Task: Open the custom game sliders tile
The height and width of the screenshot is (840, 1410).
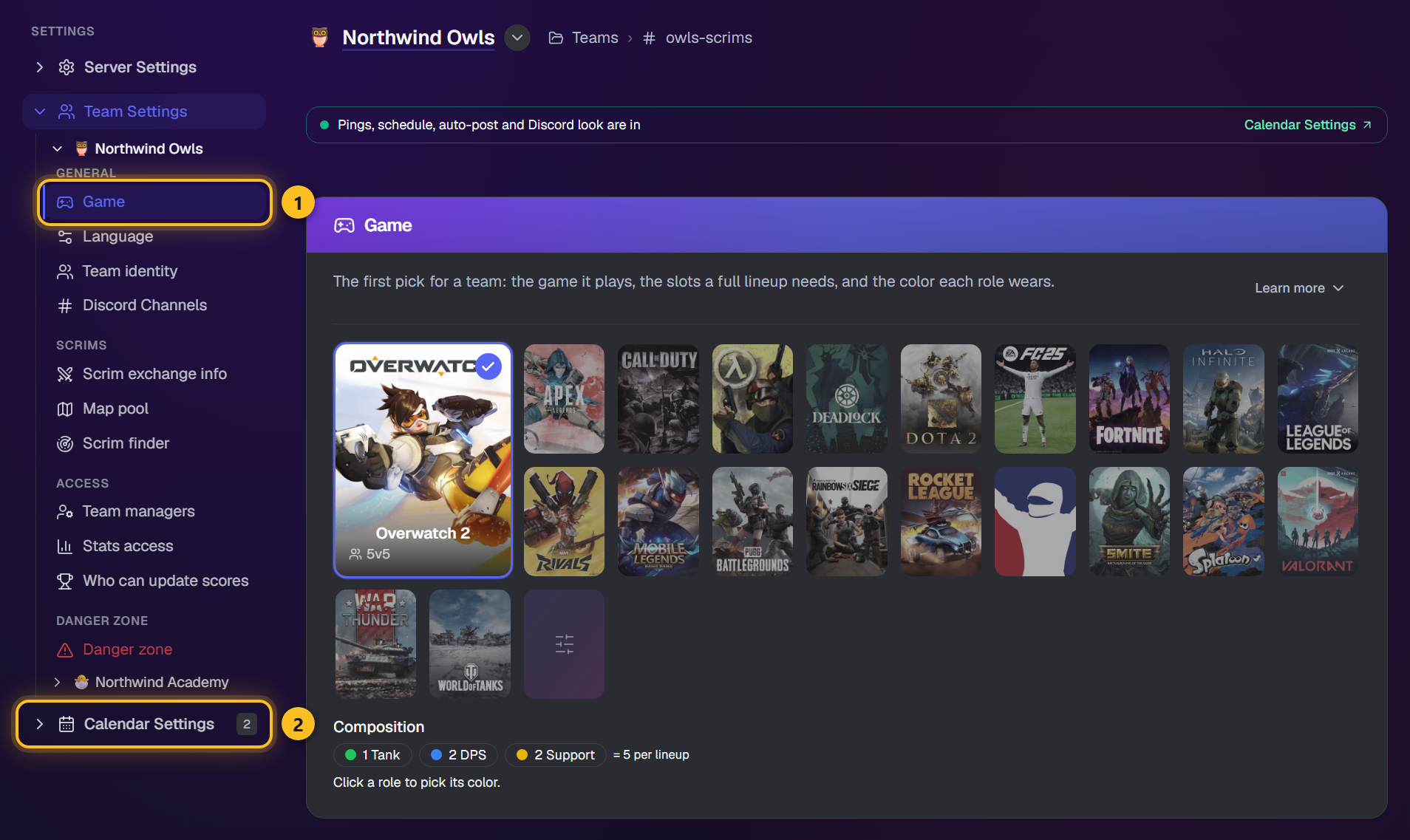Action: coord(564,644)
